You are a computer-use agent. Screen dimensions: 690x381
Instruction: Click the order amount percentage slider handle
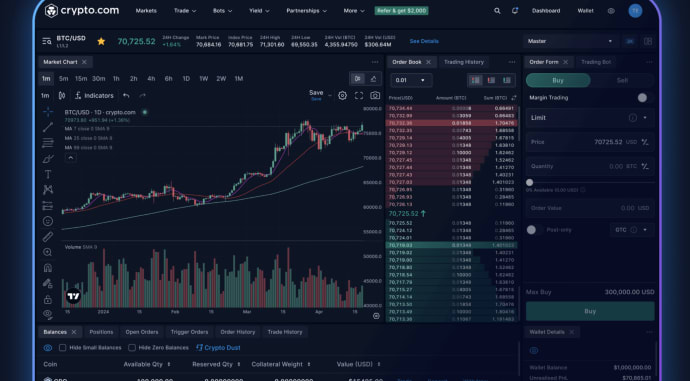coord(529,182)
